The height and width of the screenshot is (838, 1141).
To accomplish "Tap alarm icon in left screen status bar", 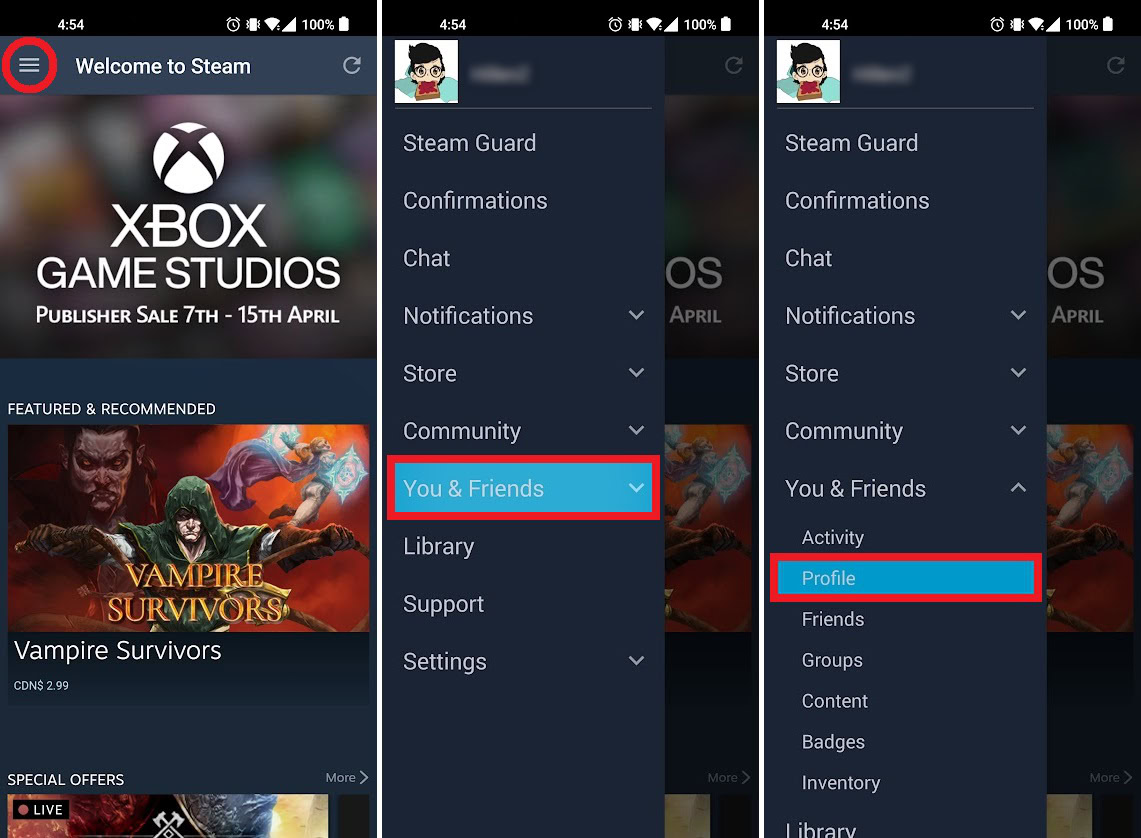I will (x=233, y=25).
